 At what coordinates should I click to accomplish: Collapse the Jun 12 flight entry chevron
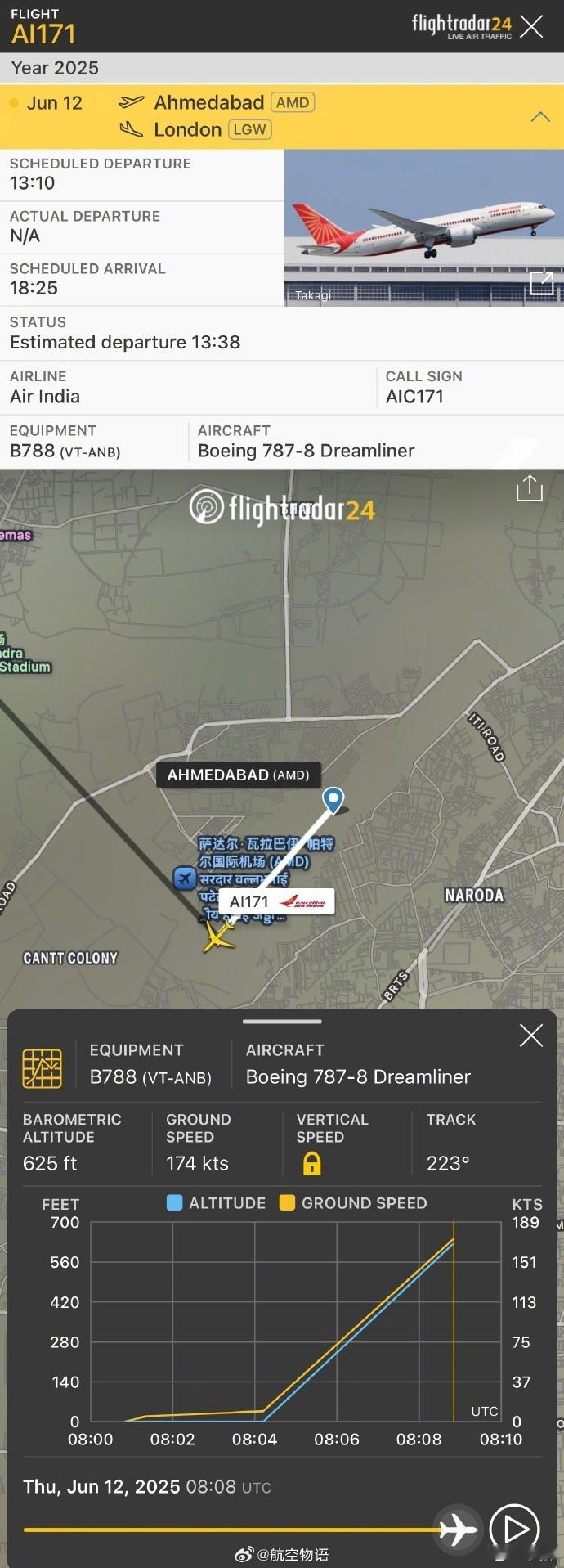tap(540, 117)
